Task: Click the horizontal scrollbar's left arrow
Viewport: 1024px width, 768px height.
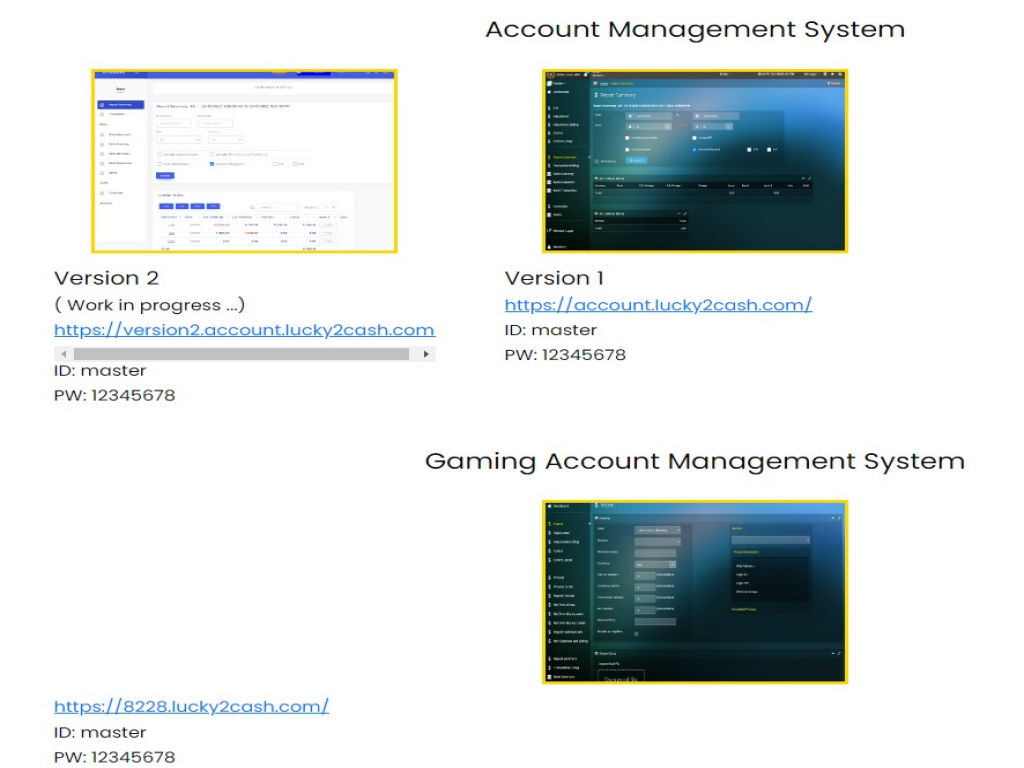Action: (63, 354)
